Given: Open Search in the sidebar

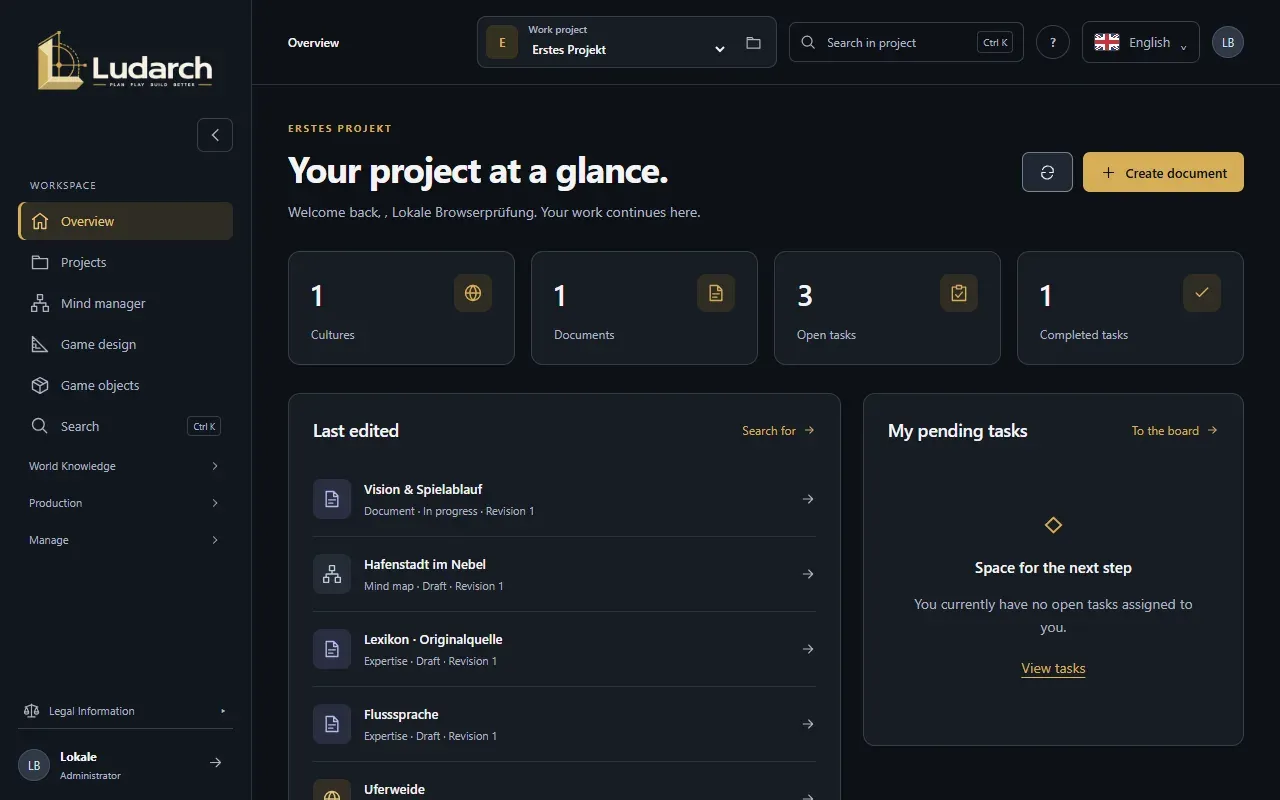Looking at the screenshot, I should tap(125, 426).
